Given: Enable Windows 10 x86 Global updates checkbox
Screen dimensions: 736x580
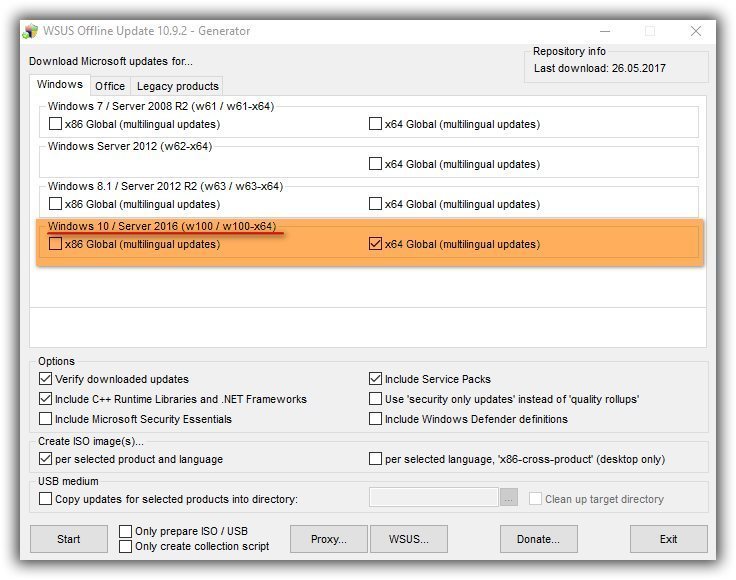Looking at the screenshot, I should coord(55,244).
